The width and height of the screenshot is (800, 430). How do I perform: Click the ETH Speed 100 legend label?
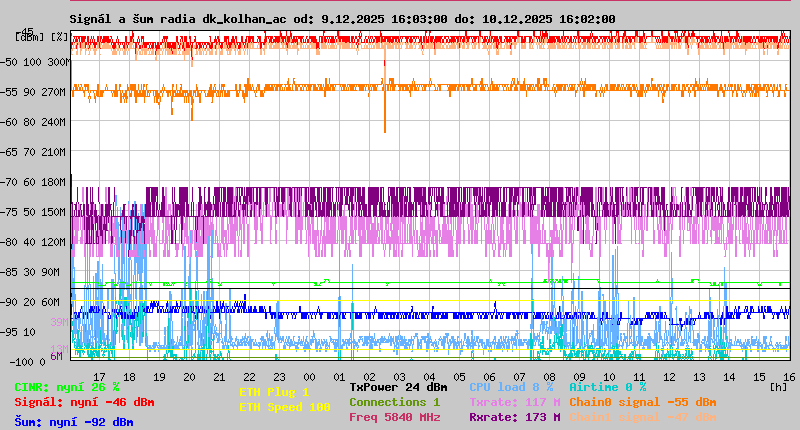[284, 407]
